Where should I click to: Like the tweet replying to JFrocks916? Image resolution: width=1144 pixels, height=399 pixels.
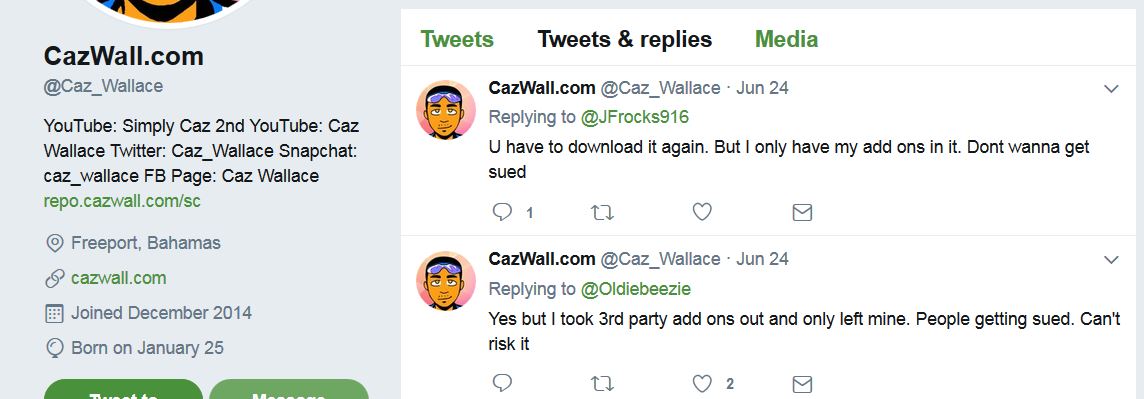point(702,212)
